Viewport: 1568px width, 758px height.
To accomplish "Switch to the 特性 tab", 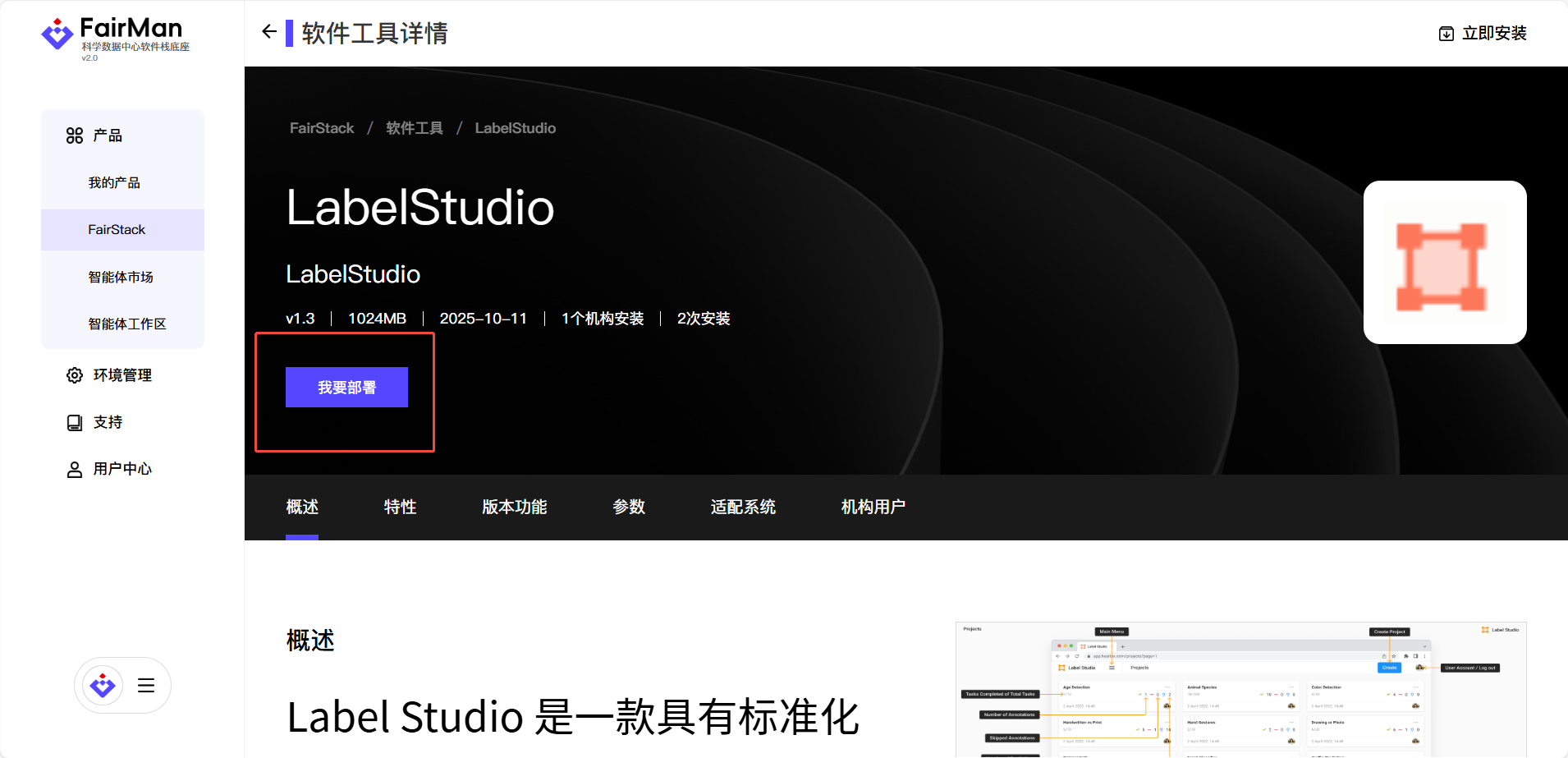I will (x=400, y=508).
